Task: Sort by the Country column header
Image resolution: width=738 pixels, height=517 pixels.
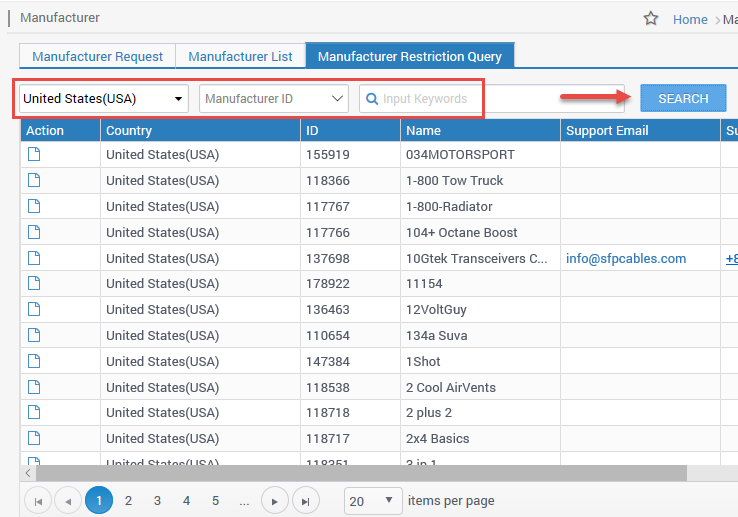Action: pos(201,130)
